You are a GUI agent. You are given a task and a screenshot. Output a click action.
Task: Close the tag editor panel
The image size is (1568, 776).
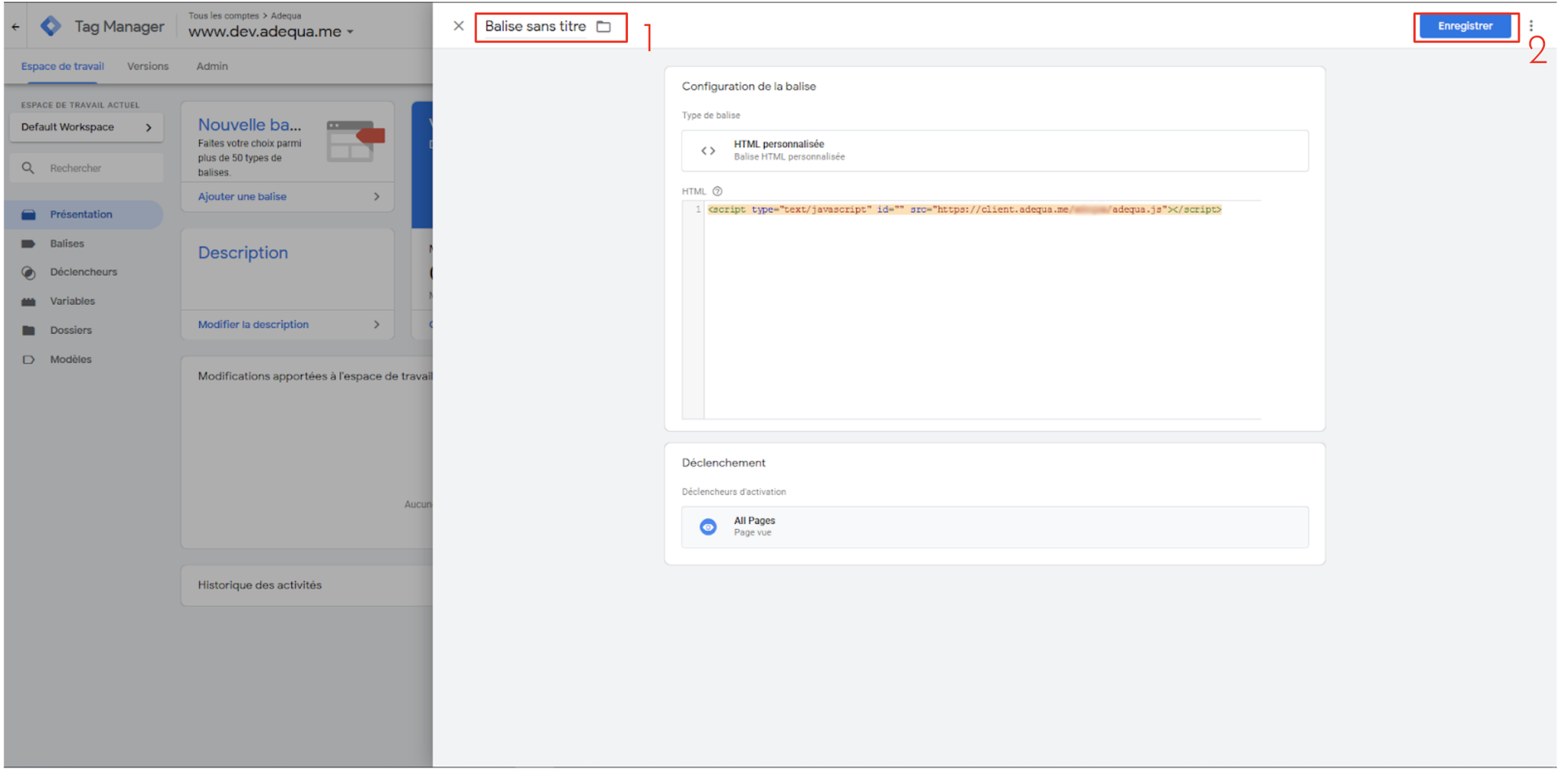coord(459,26)
